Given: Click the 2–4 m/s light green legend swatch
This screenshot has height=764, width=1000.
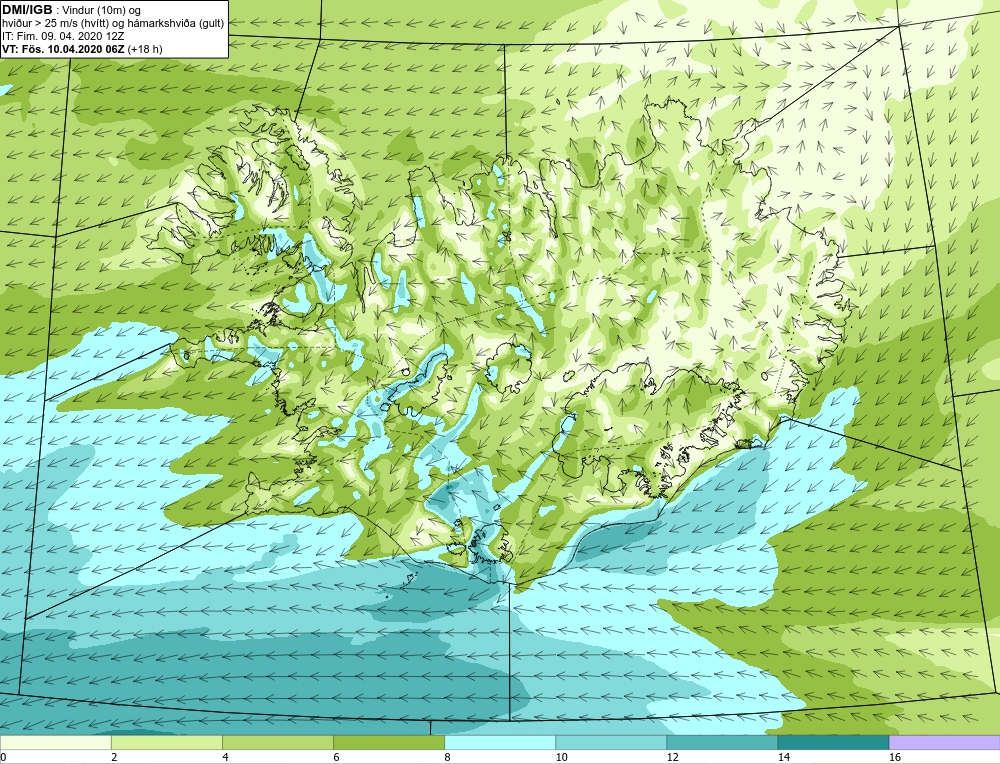Looking at the screenshot, I should (166, 742).
